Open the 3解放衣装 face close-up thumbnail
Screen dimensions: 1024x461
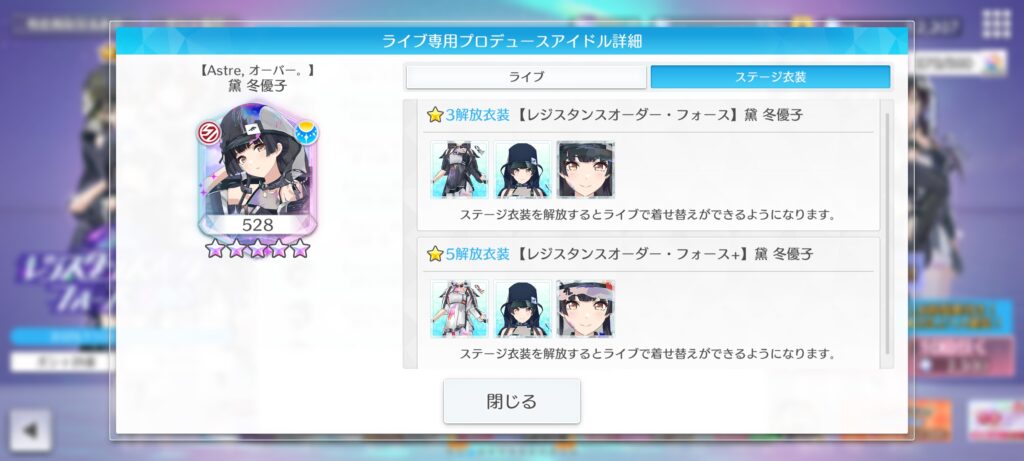pos(586,169)
